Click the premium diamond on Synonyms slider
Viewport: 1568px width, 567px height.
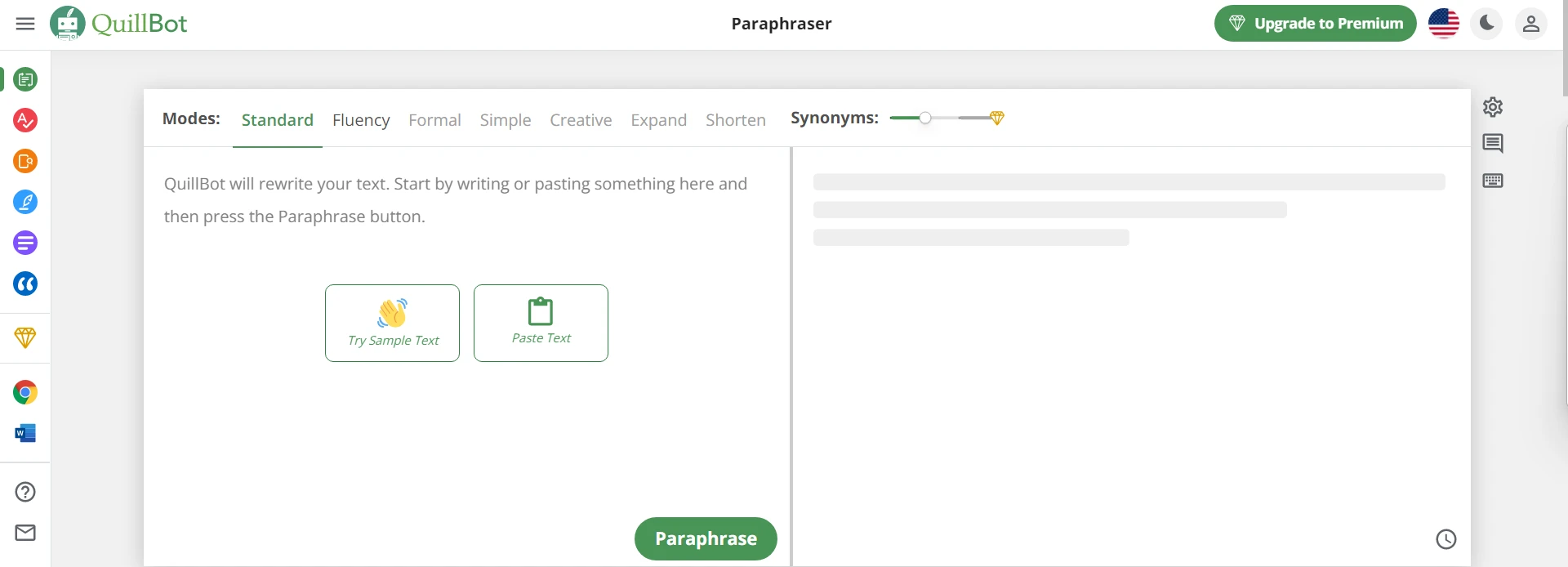(x=996, y=118)
